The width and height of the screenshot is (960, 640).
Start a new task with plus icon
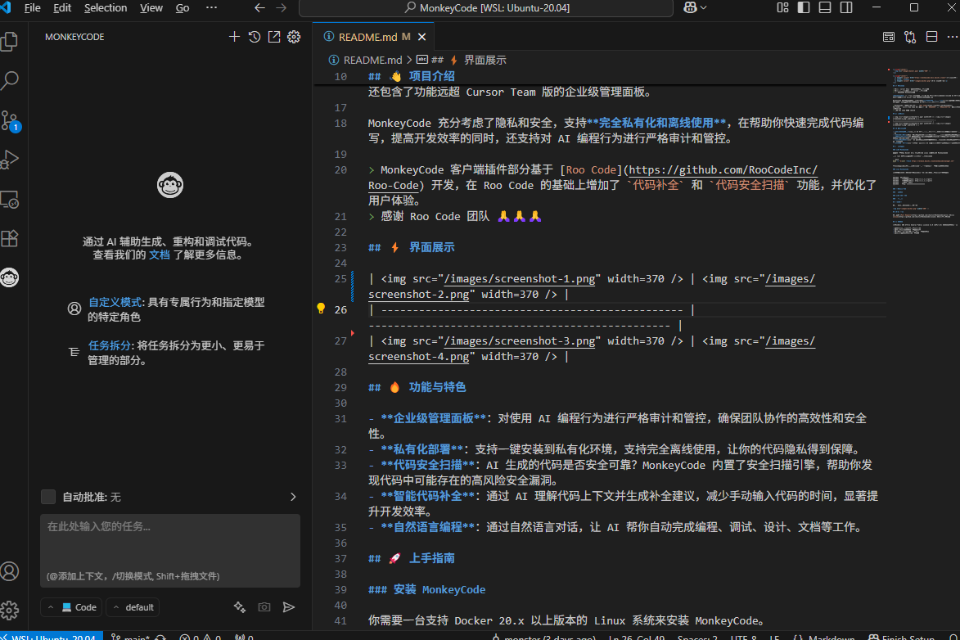coord(234,37)
